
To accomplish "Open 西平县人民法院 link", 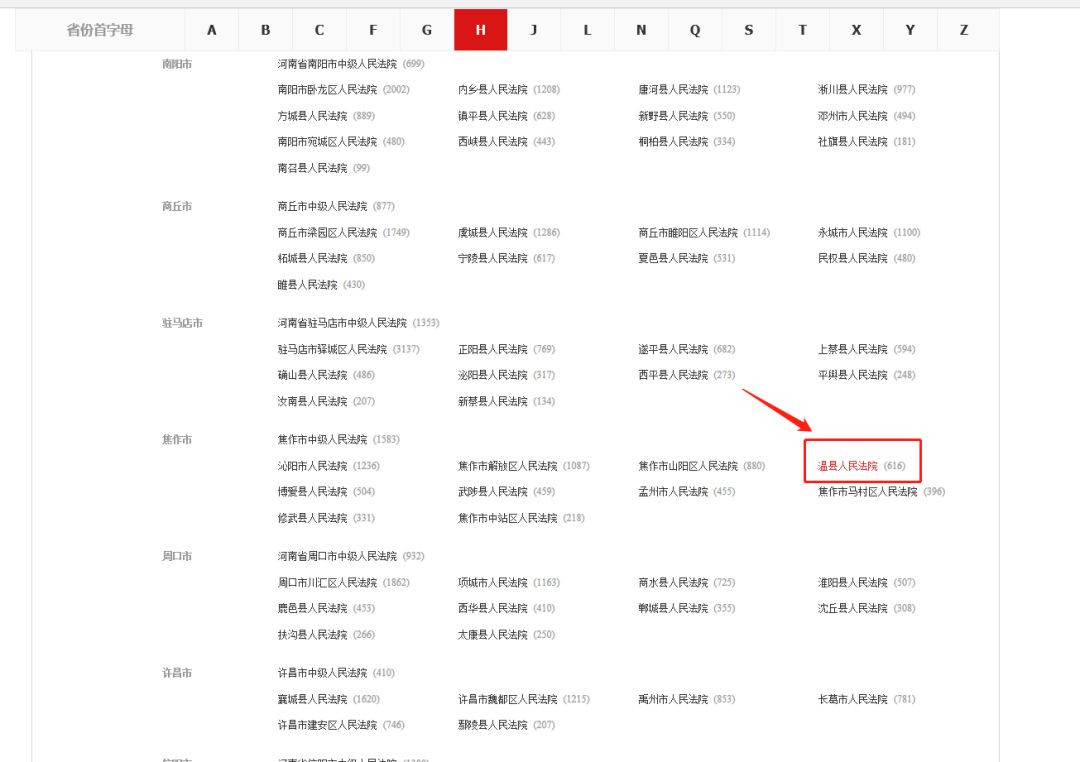I will tap(673, 375).
